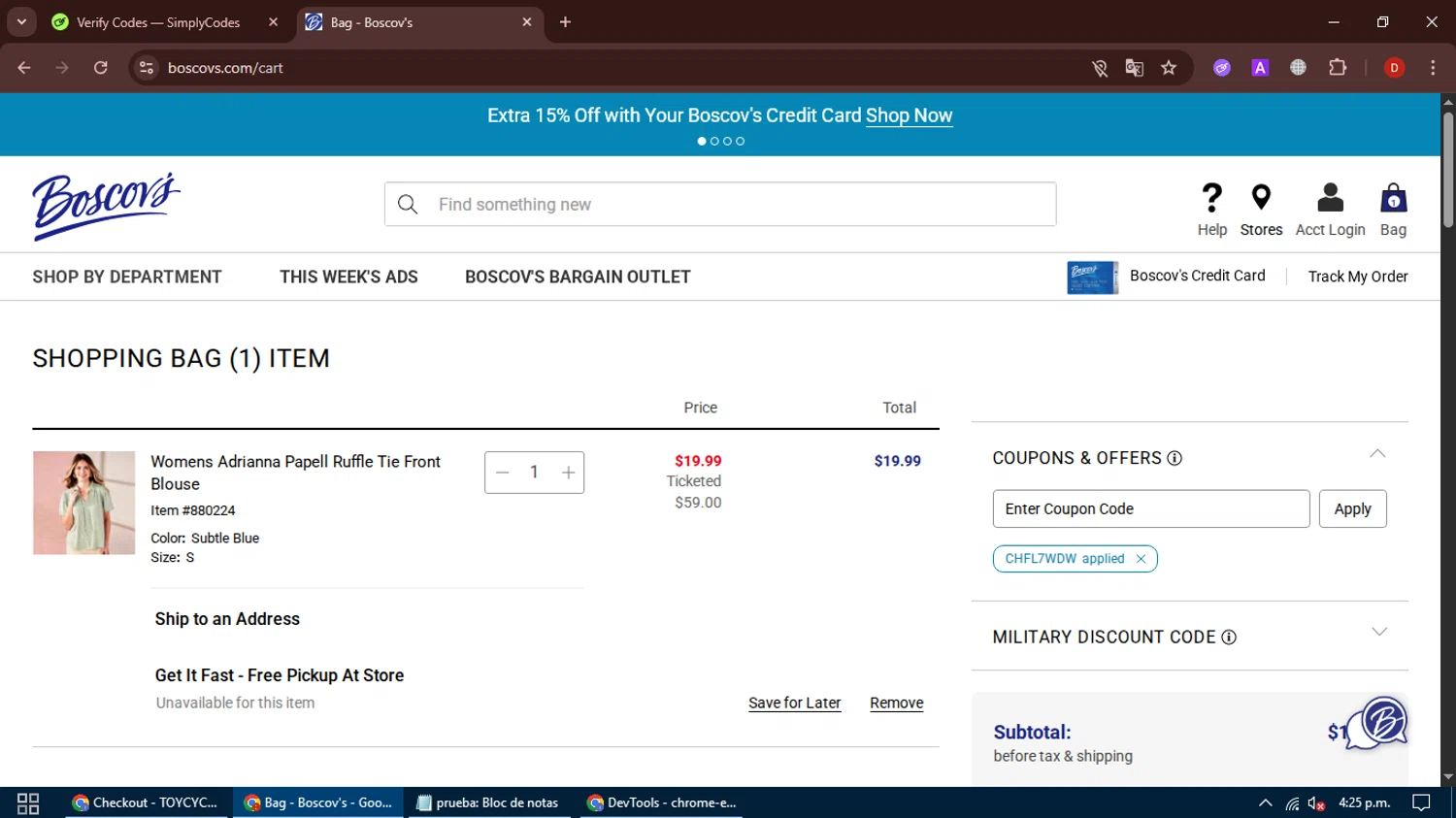Select the third banner carousel dot
This screenshot has height=818, width=1456.
(727, 142)
